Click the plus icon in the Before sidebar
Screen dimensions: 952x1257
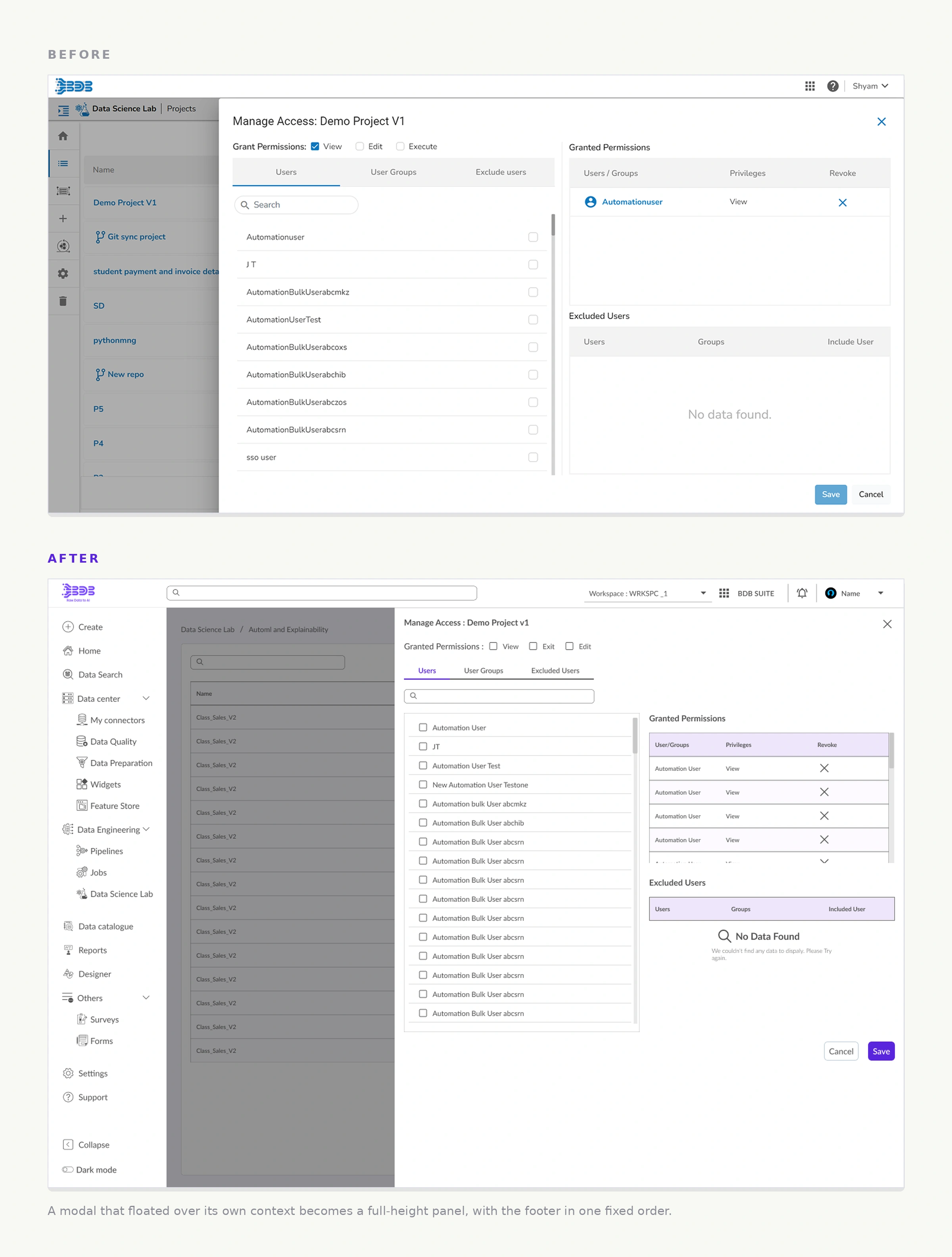tap(63, 218)
